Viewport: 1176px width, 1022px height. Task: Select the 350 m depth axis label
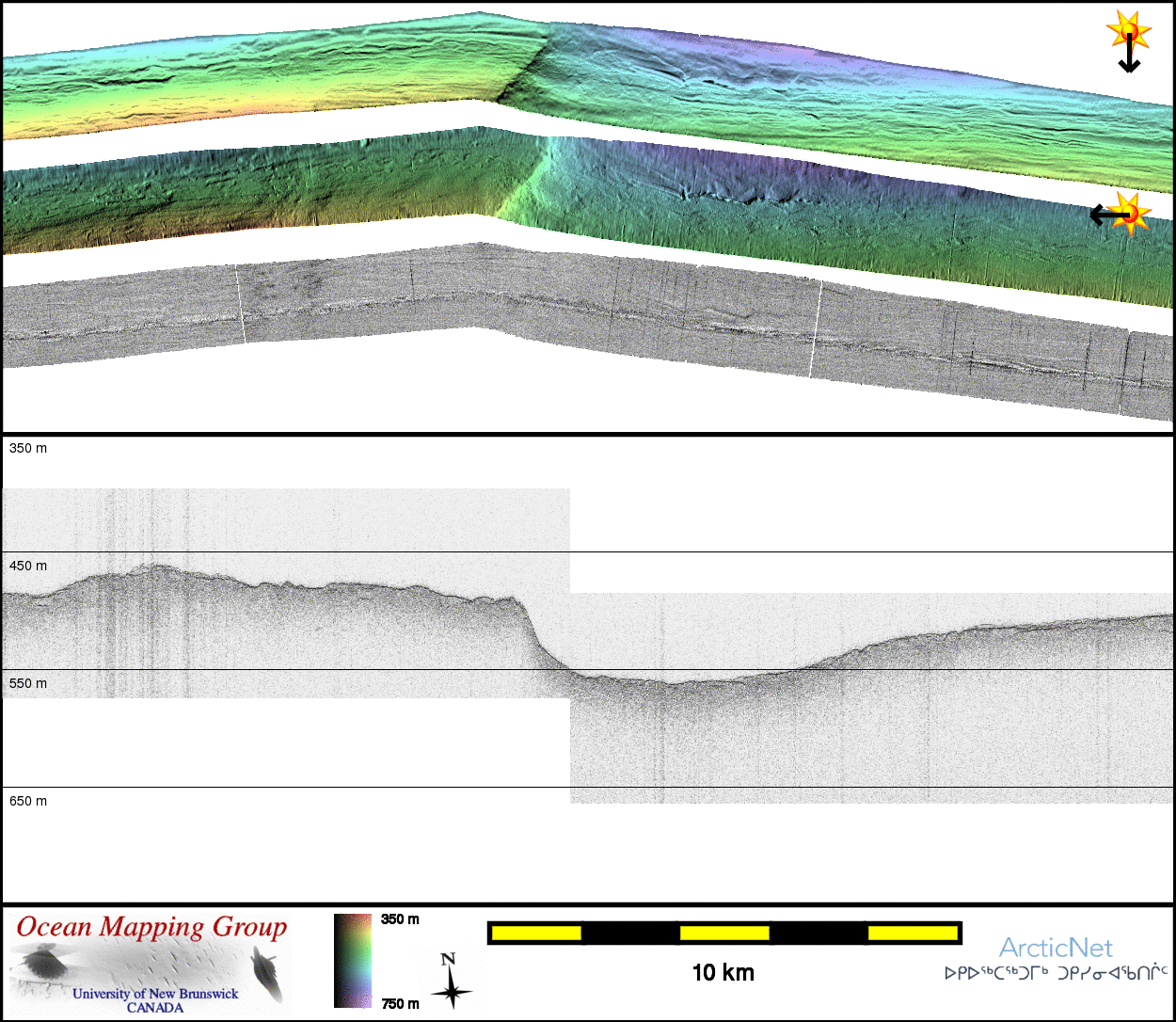click(28, 449)
